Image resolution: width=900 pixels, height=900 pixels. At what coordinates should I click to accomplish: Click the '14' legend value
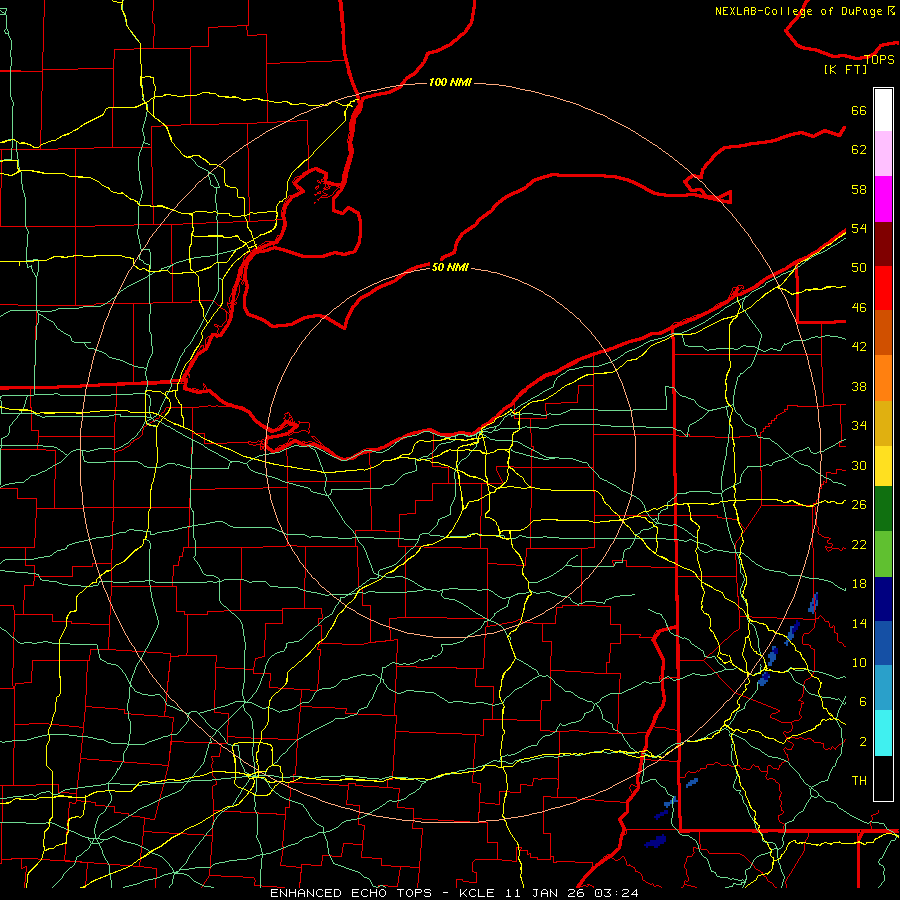tap(859, 623)
